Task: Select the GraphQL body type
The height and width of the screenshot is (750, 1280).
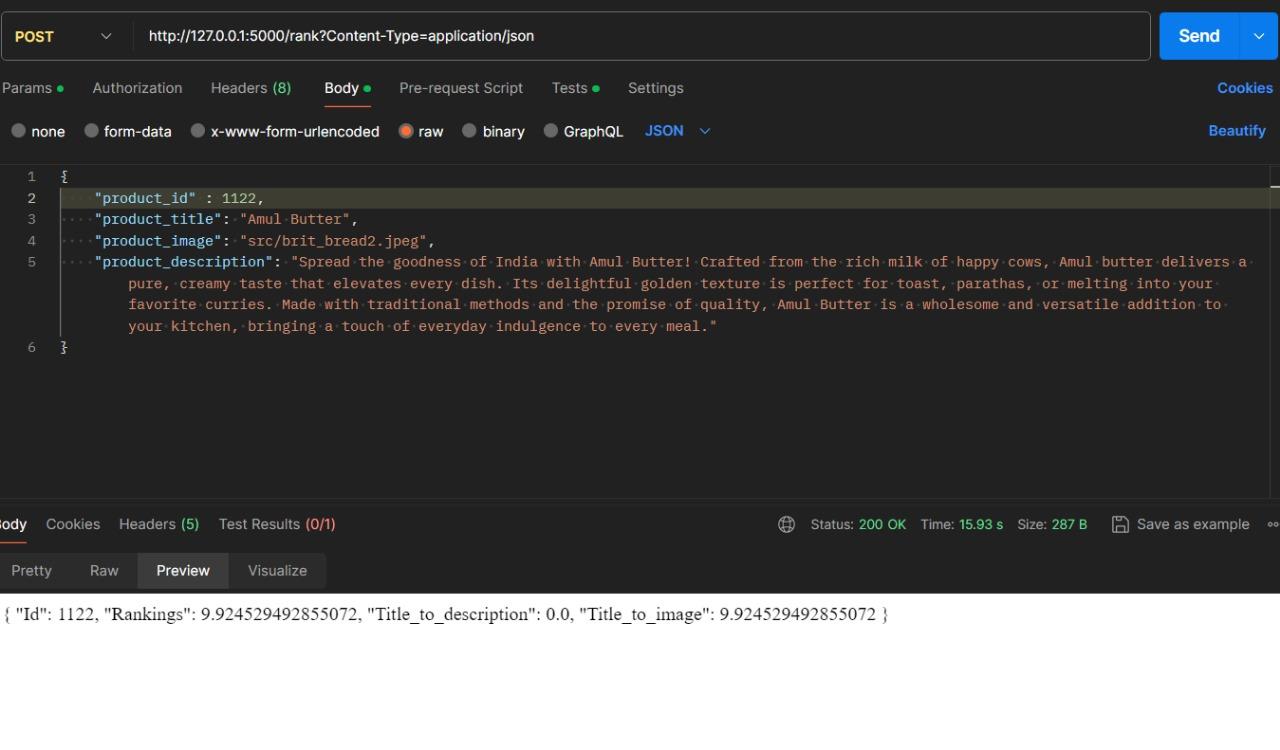Action: pyautogui.click(x=583, y=131)
